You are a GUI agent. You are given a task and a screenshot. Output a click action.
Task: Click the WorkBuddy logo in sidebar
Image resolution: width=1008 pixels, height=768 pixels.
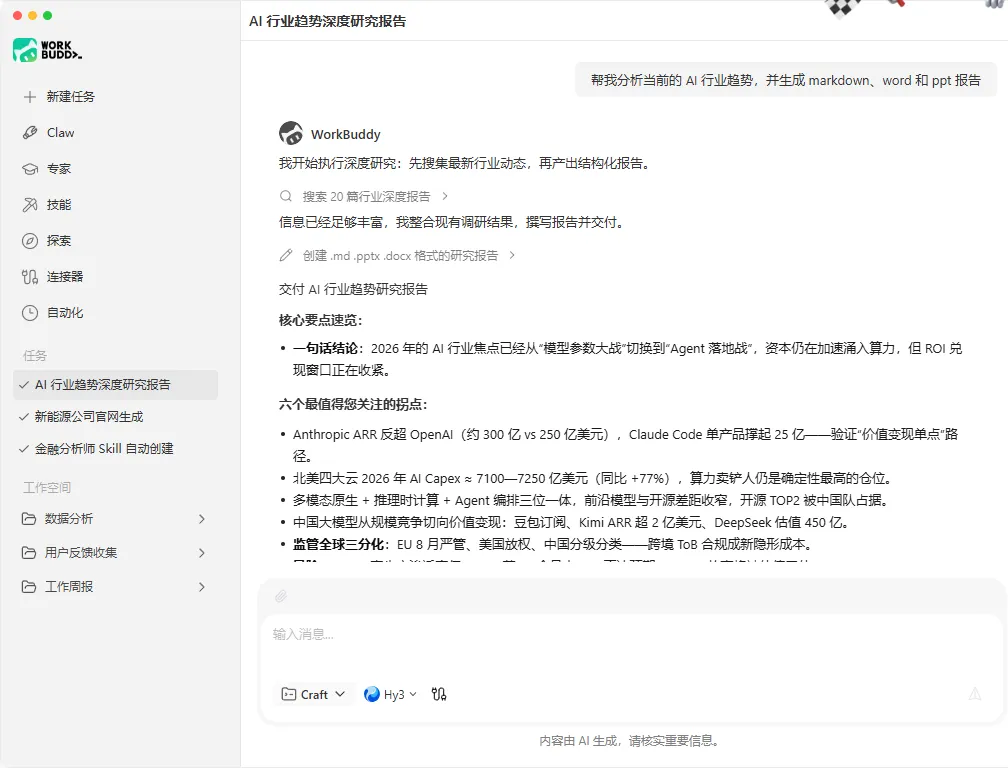pyautogui.click(x=47, y=49)
